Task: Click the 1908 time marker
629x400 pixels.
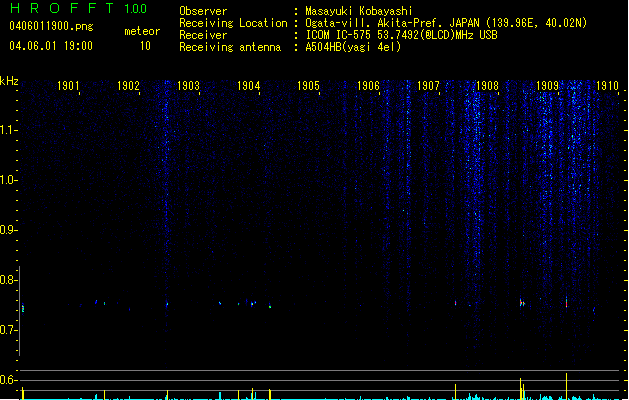Action: click(x=487, y=85)
